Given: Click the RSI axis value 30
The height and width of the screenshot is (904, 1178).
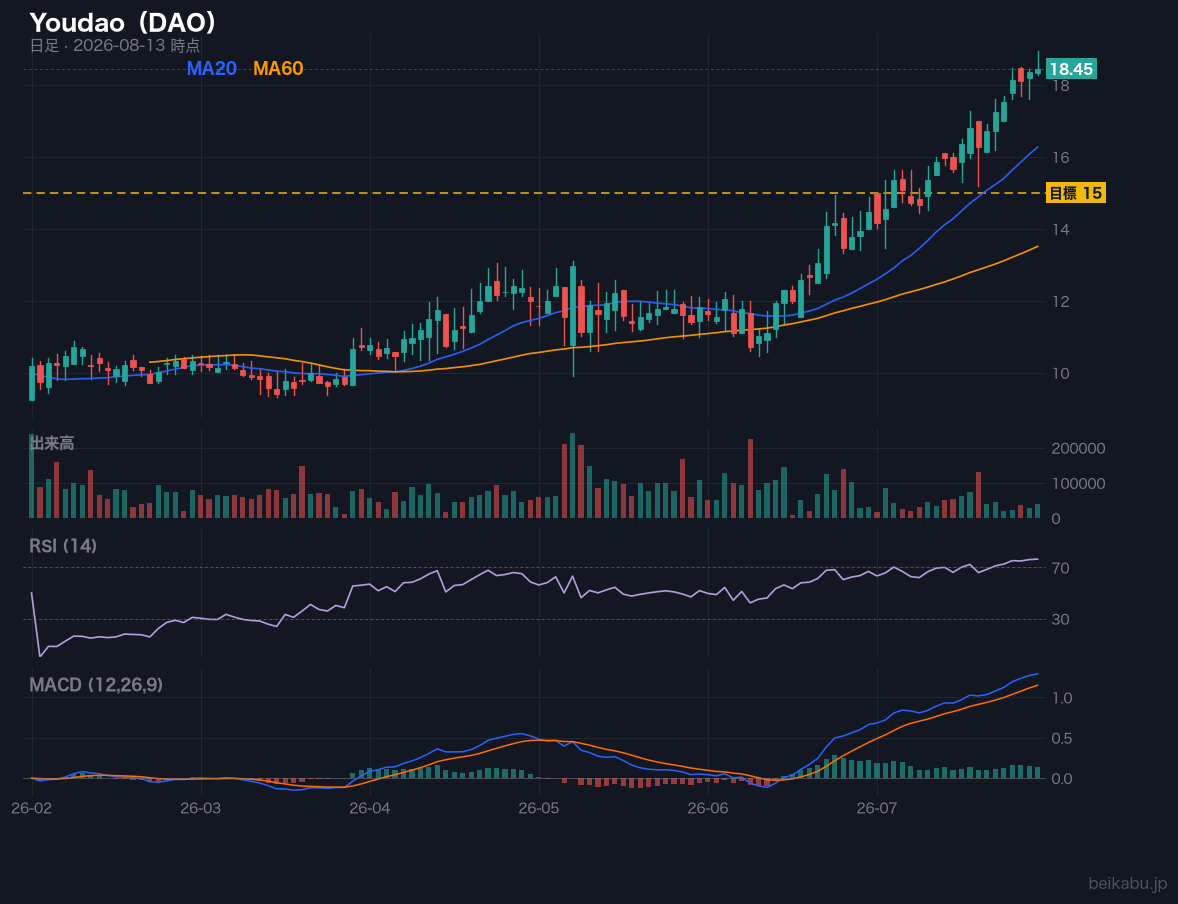Looking at the screenshot, I should coord(1061,620).
